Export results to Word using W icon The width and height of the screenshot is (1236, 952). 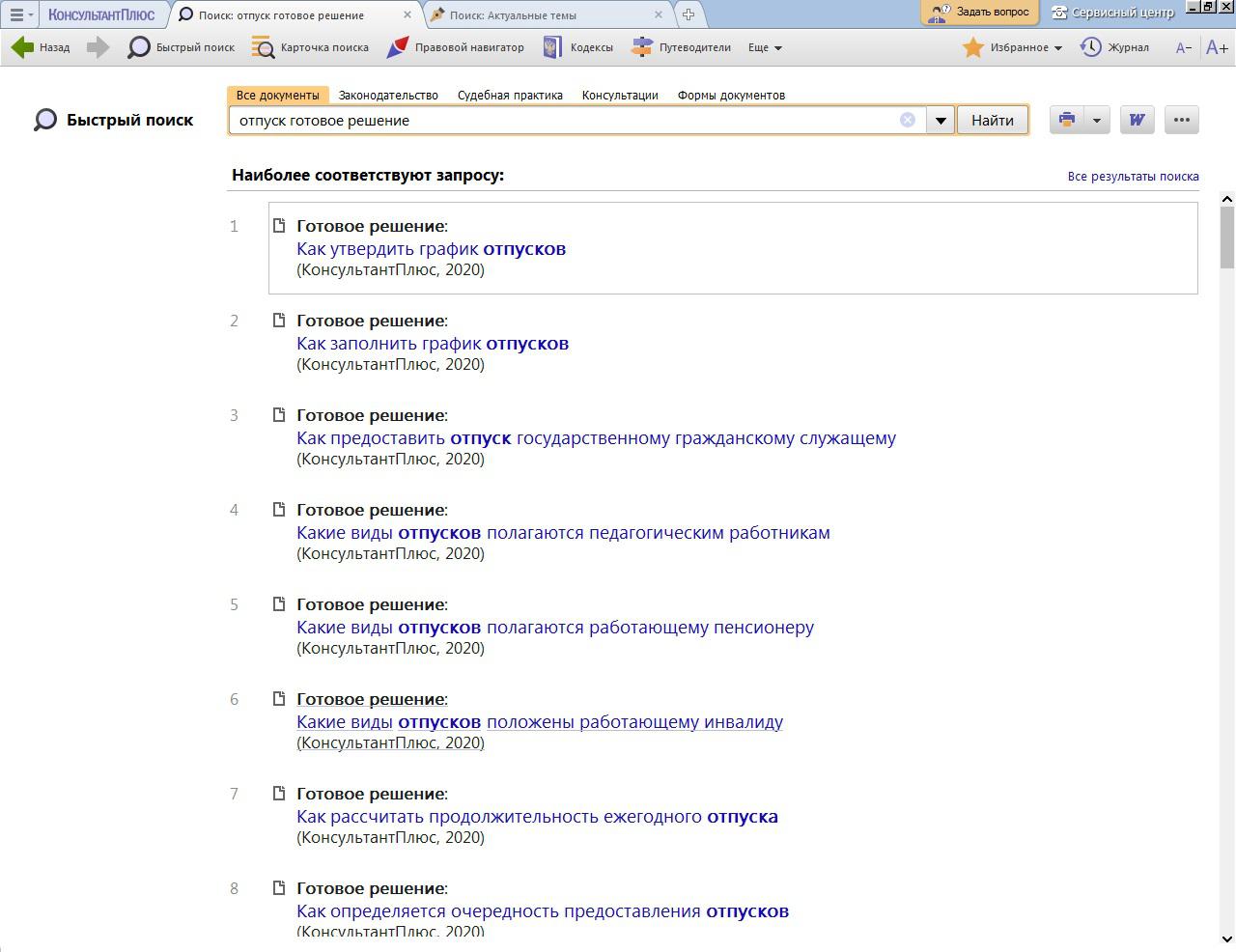pos(1137,120)
